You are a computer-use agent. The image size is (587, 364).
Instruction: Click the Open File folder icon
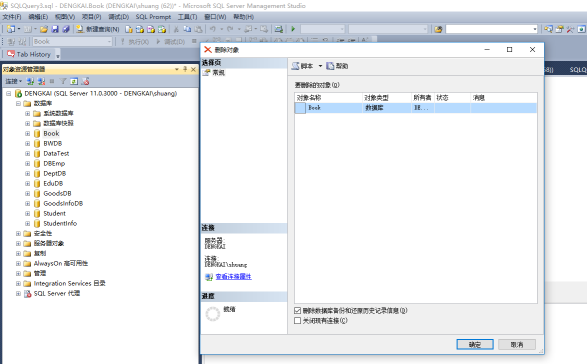pyautogui.click(x=44, y=29)
